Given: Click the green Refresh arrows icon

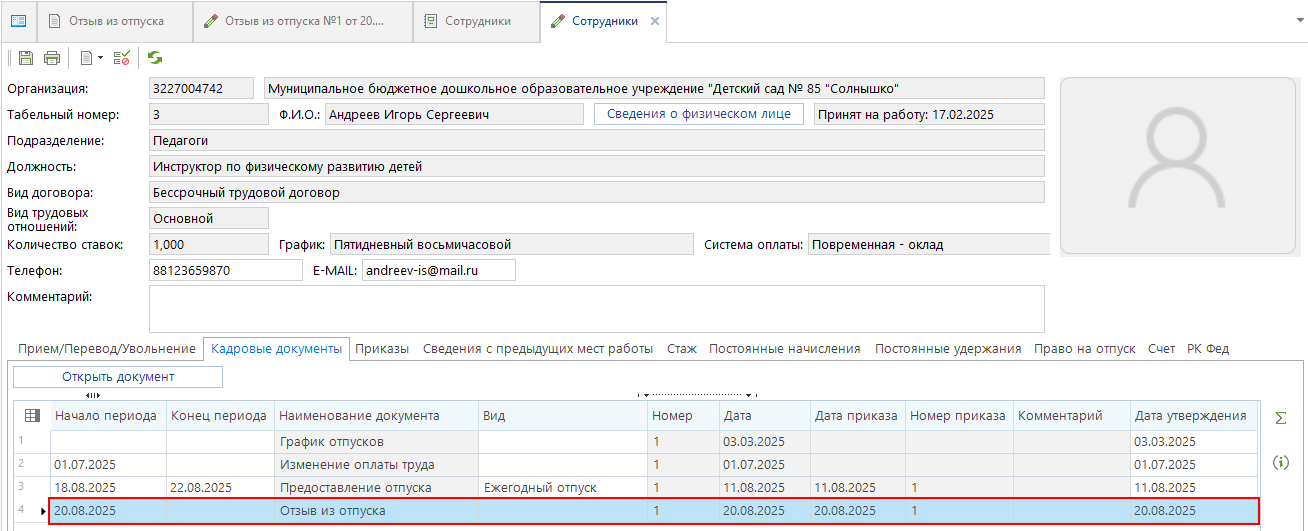Looking at the screenshot, I should (155, 58).
